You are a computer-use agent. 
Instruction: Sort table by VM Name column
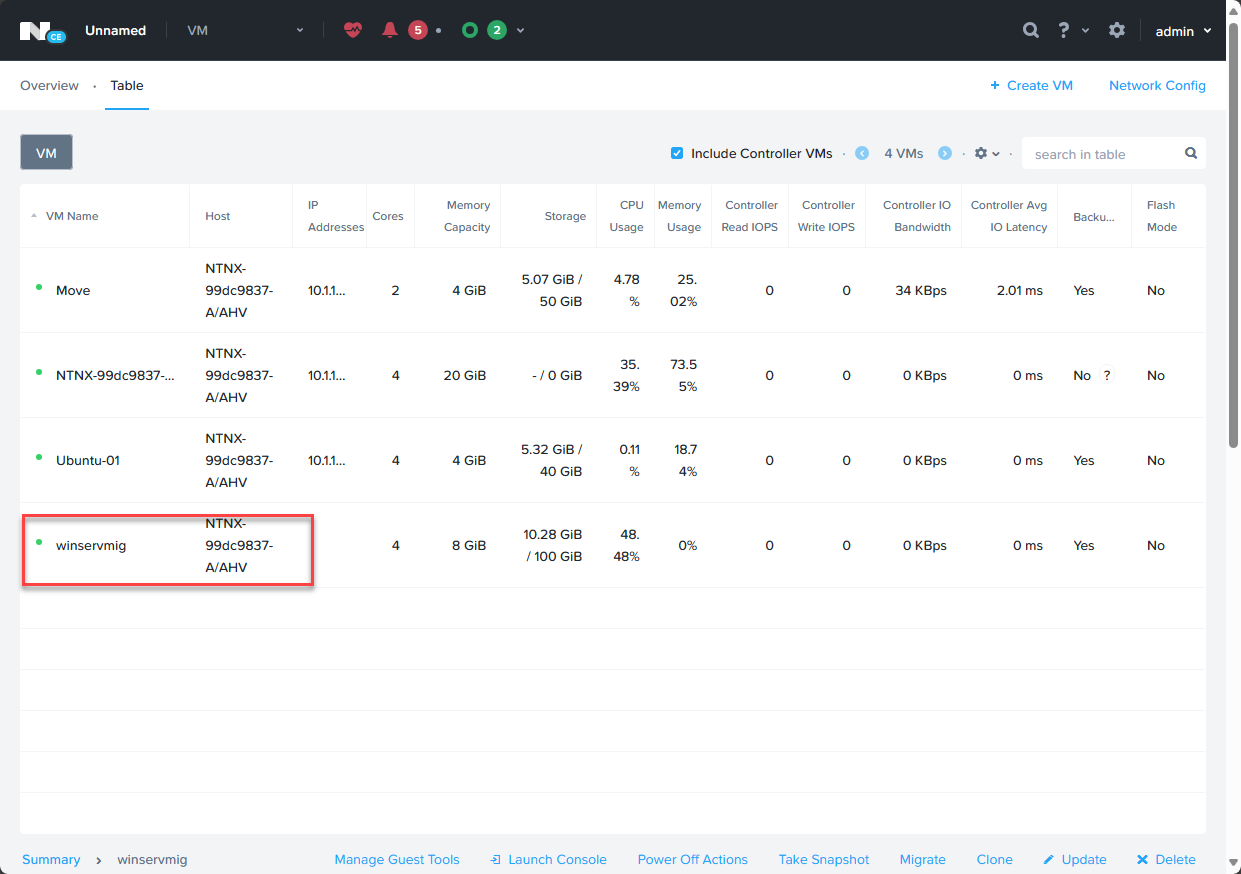click(x=72, y=216)
